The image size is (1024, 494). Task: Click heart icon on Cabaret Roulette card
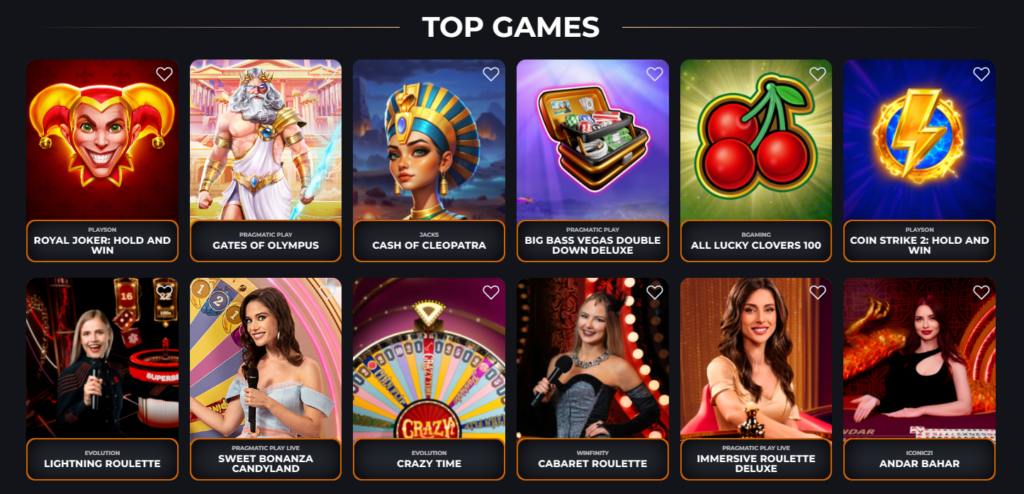coord(654,293)
